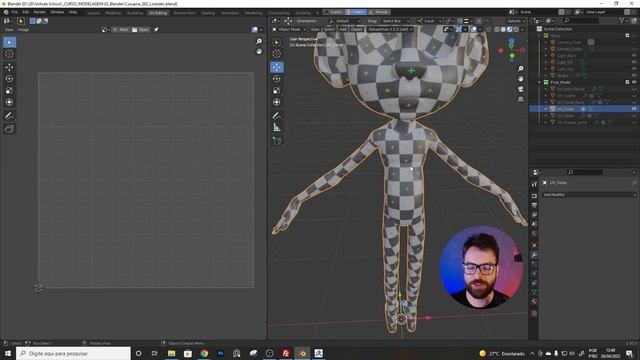Image resolution: width=640 pixels, height=360 pixels.
Task: Switch to wireframe viewport shading
Action: [x=497, y=29]
